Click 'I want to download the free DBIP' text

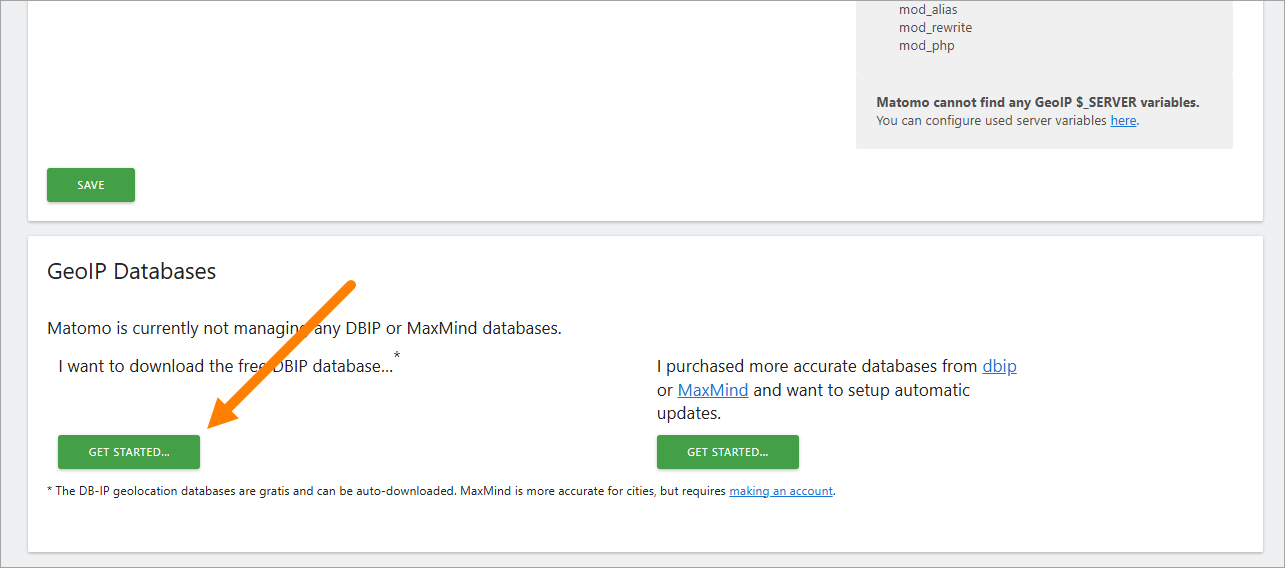click(226, 366)
